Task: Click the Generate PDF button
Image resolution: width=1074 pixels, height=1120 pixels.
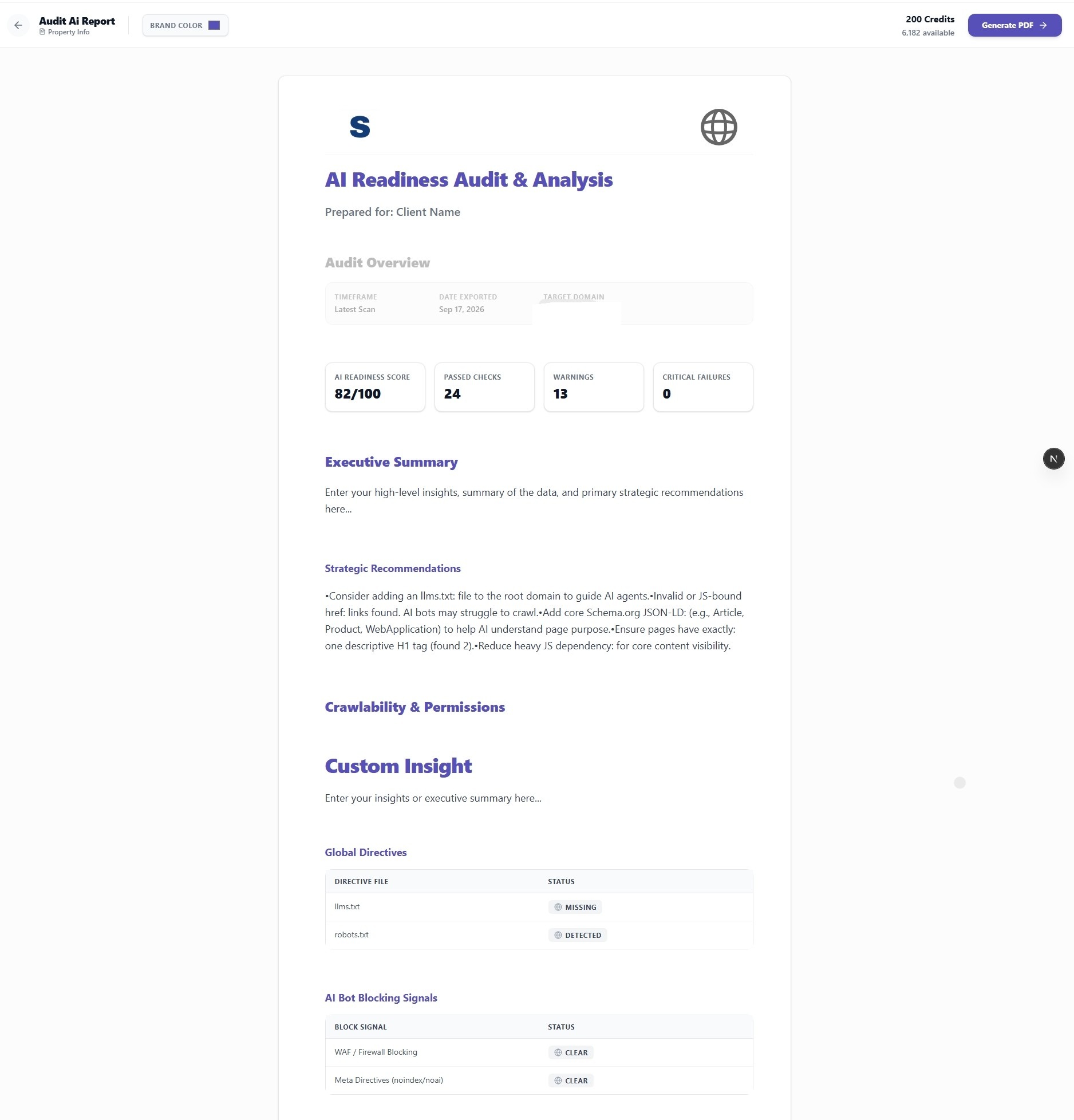Action: (x=1014, y=25)
